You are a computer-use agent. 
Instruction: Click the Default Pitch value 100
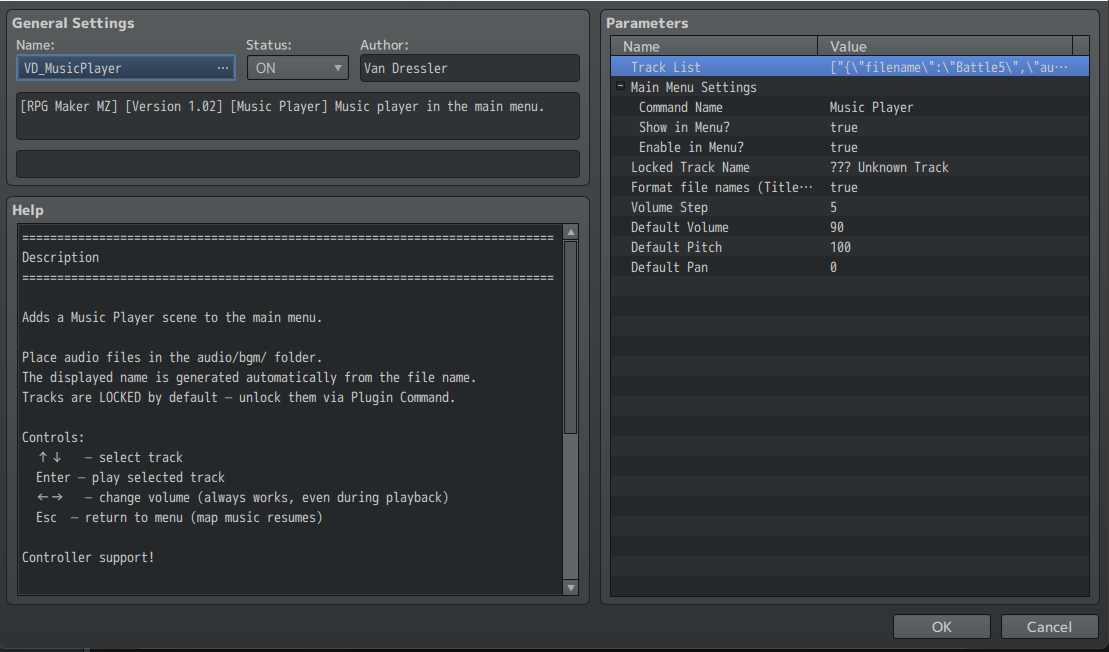pyautogui.click(x=840, y=247)
